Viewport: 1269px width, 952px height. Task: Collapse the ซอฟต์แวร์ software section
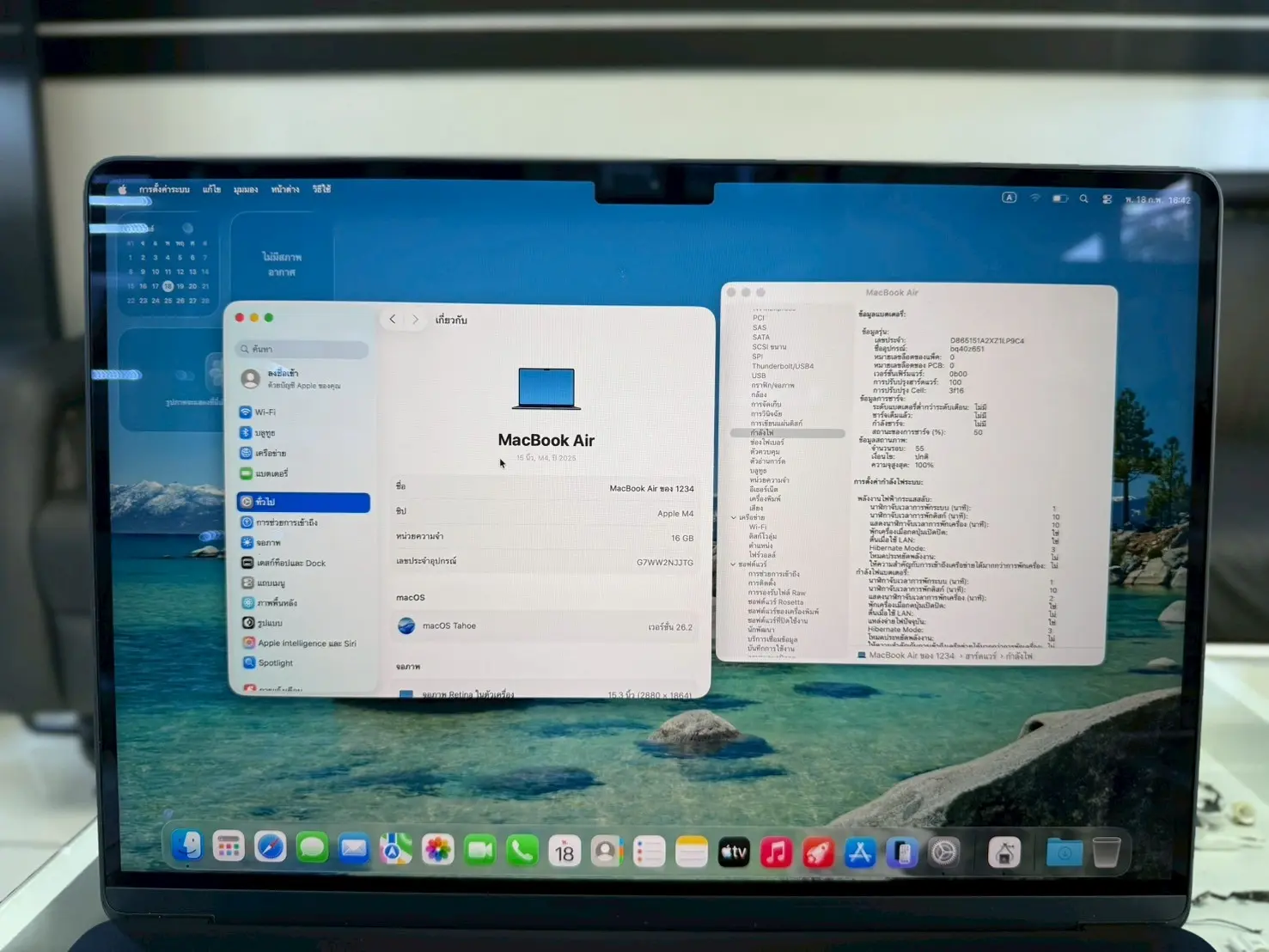click(735, 564)
